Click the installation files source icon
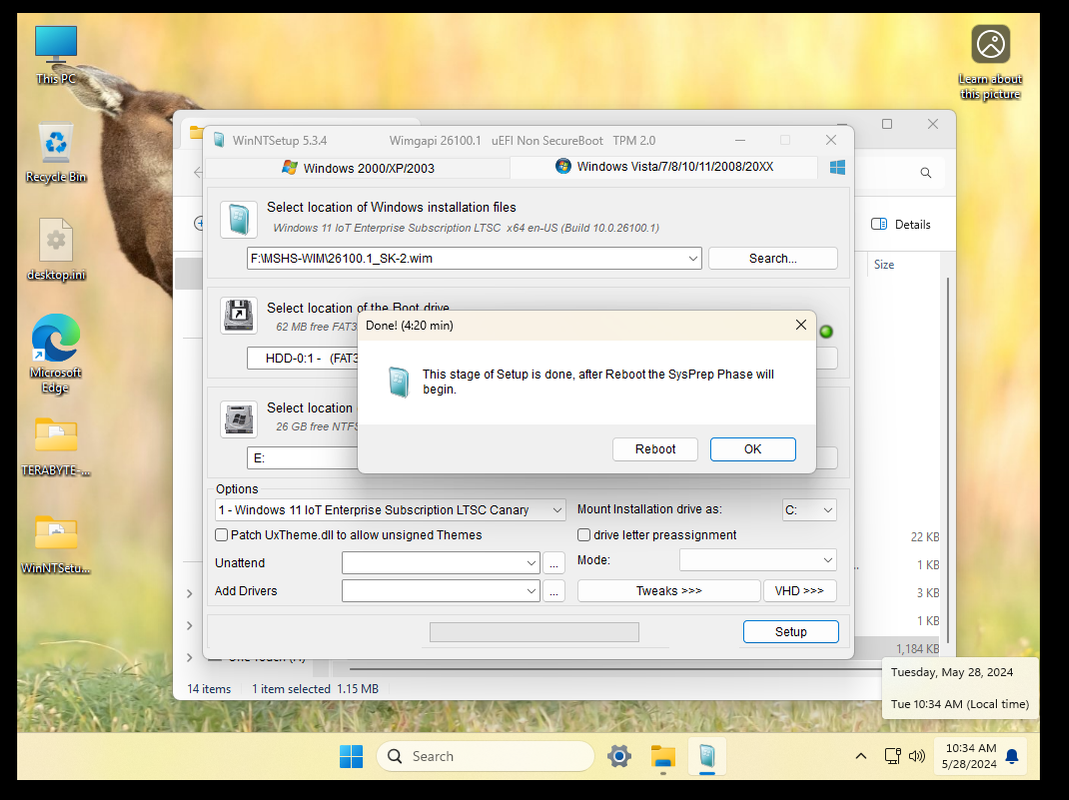1069x800 pixels. click(x=239, y=220)
